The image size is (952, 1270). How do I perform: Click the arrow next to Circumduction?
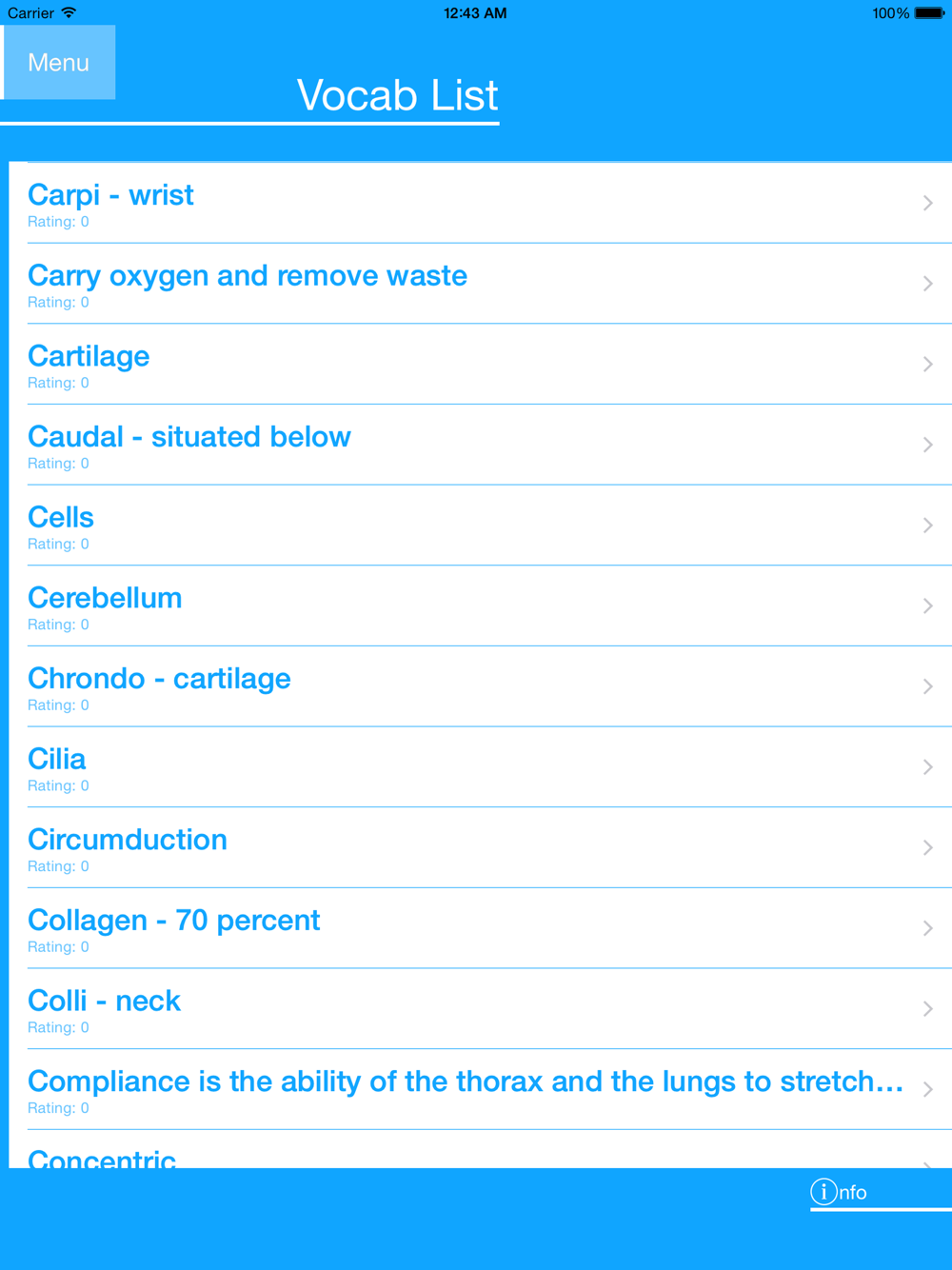(x=927, y=847)
